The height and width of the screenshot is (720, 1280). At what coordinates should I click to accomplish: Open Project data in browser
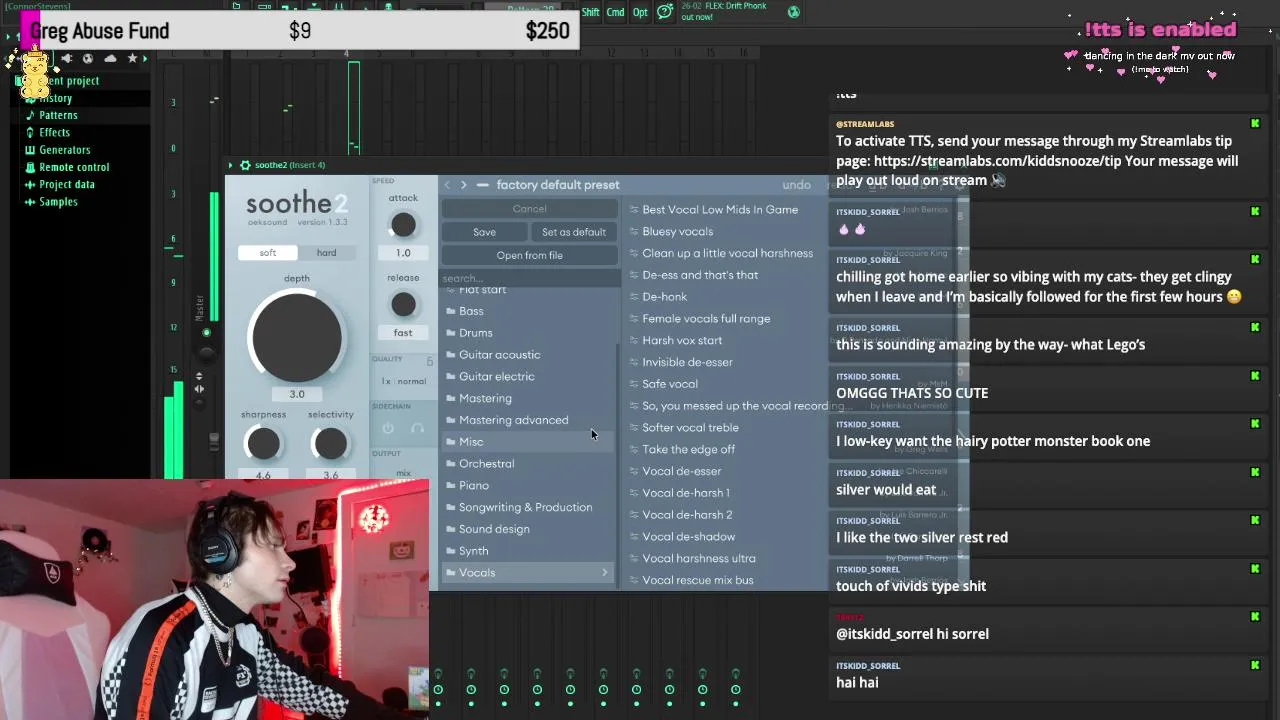pyautogui.click(x=67, y=185)
